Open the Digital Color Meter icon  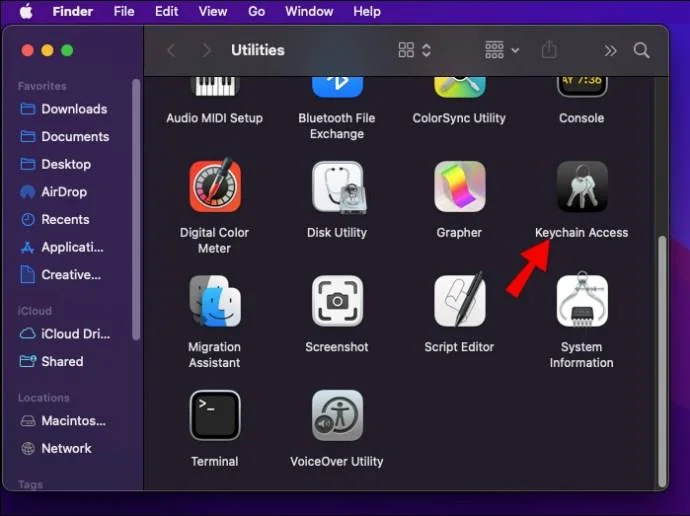click(215, 186)
